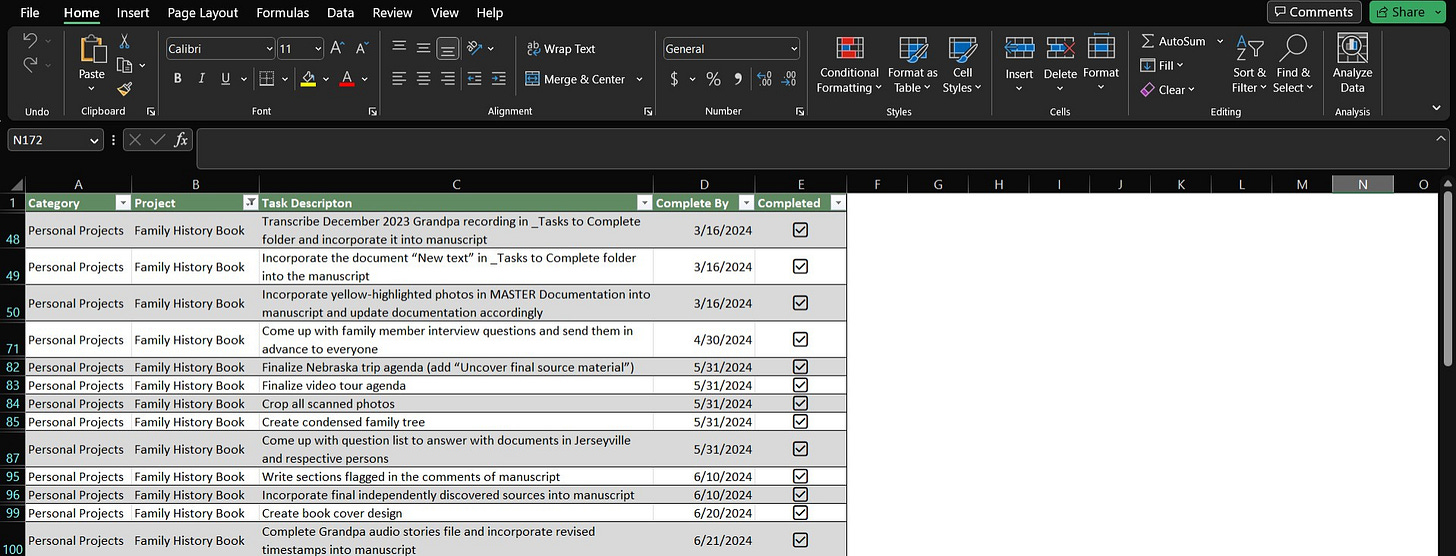Uncheck Completed box for yellow-highlighted photos task

point(800,303)
